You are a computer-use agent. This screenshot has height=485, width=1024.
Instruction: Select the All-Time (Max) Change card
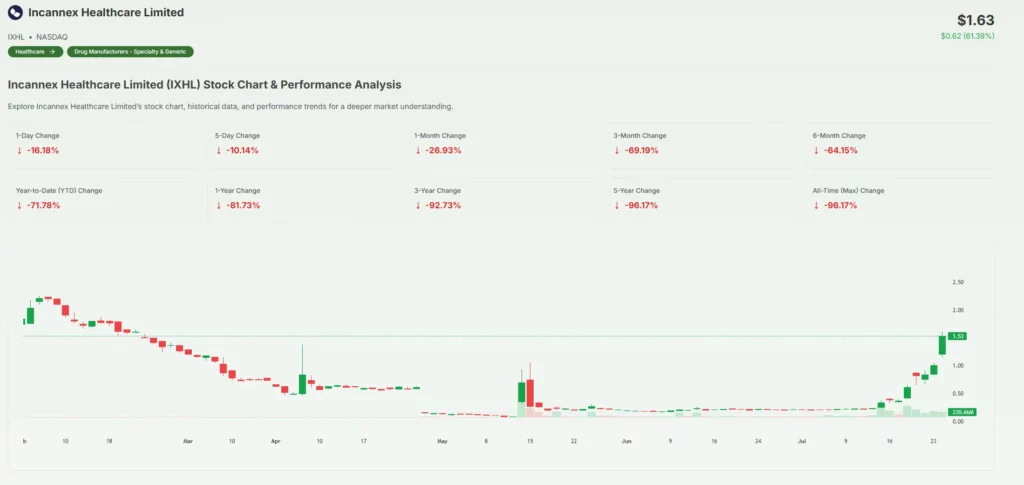899,199
